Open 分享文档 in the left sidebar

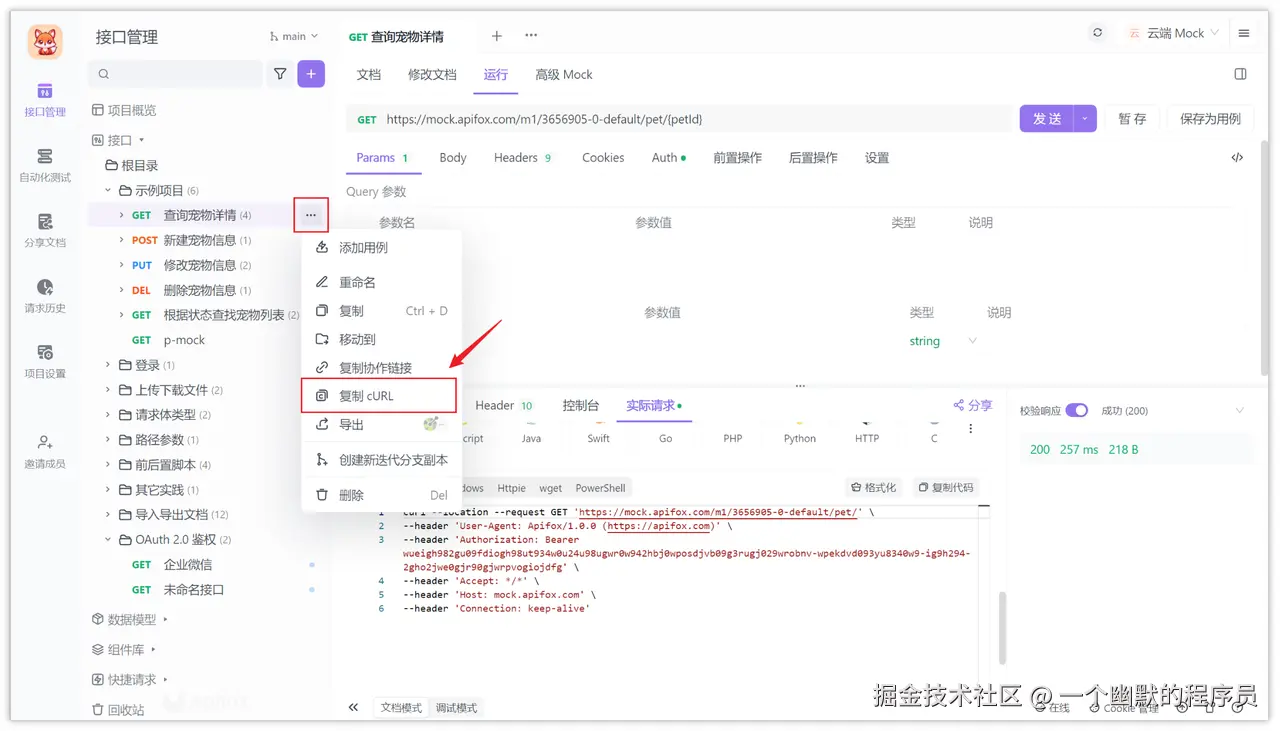44,230
